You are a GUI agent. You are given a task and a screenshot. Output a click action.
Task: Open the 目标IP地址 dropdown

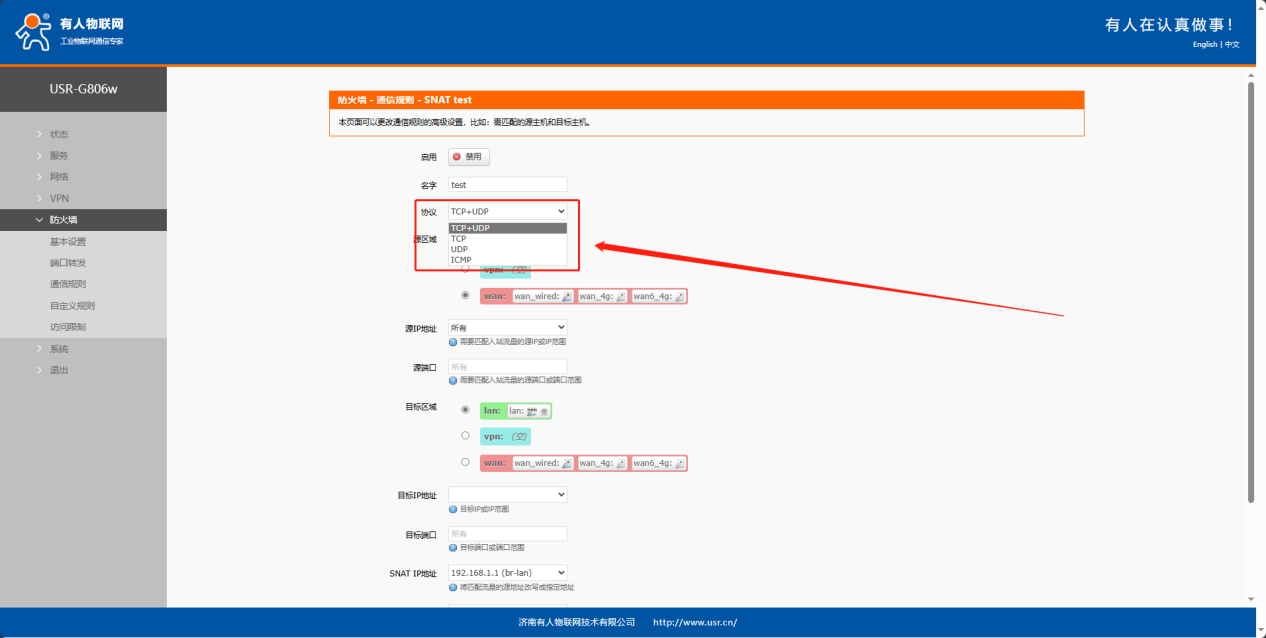pyautogui.click(x=507, y=494)
